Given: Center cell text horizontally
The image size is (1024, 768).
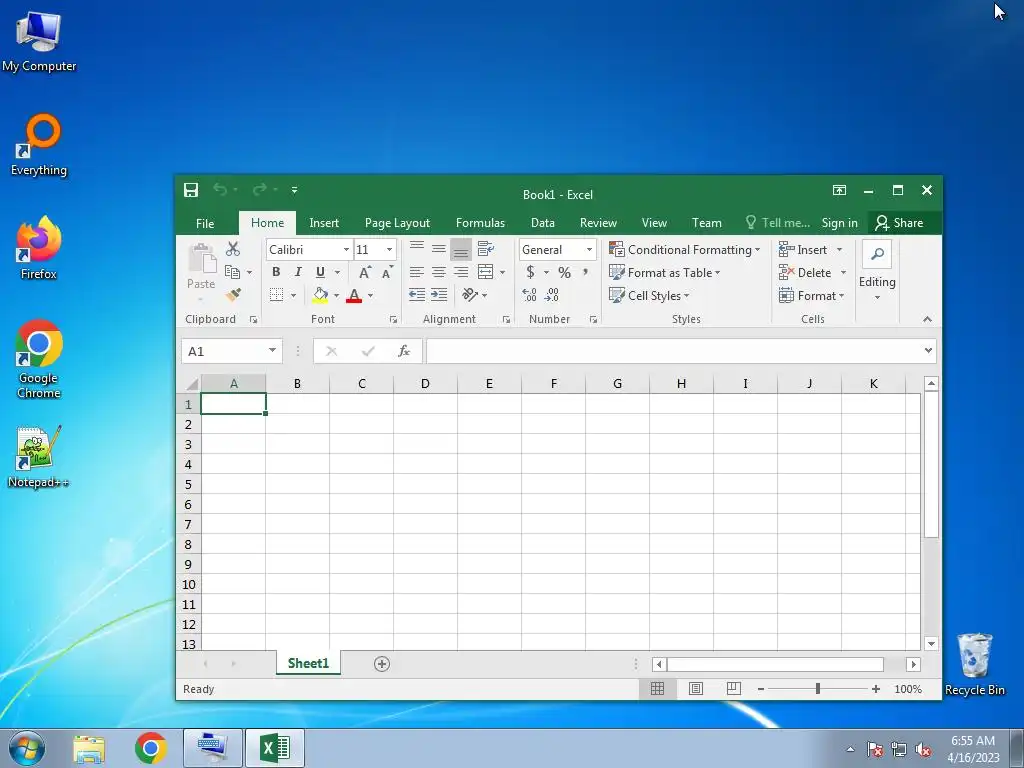Looking at the screenshot, I should coord(439,272).
